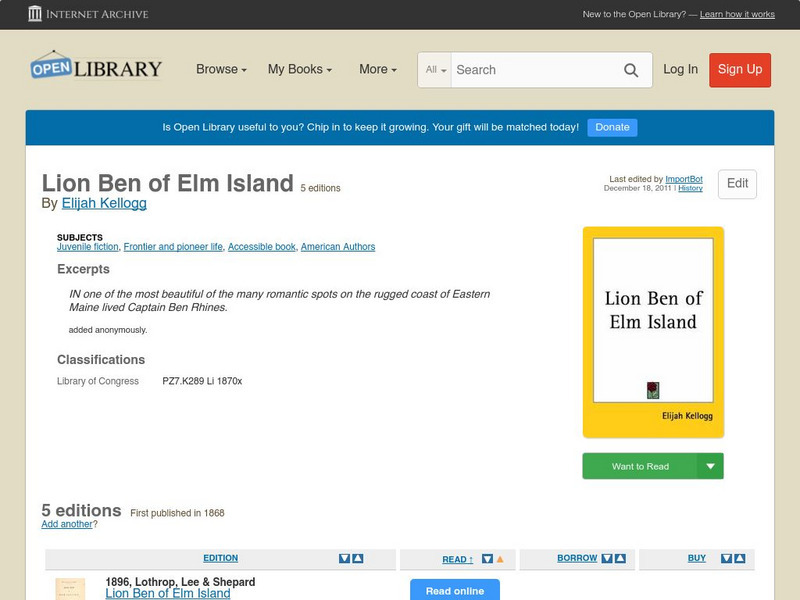800x600 pixels.
Task: Click the Edit button for this book
Action: tap(736, 184)
